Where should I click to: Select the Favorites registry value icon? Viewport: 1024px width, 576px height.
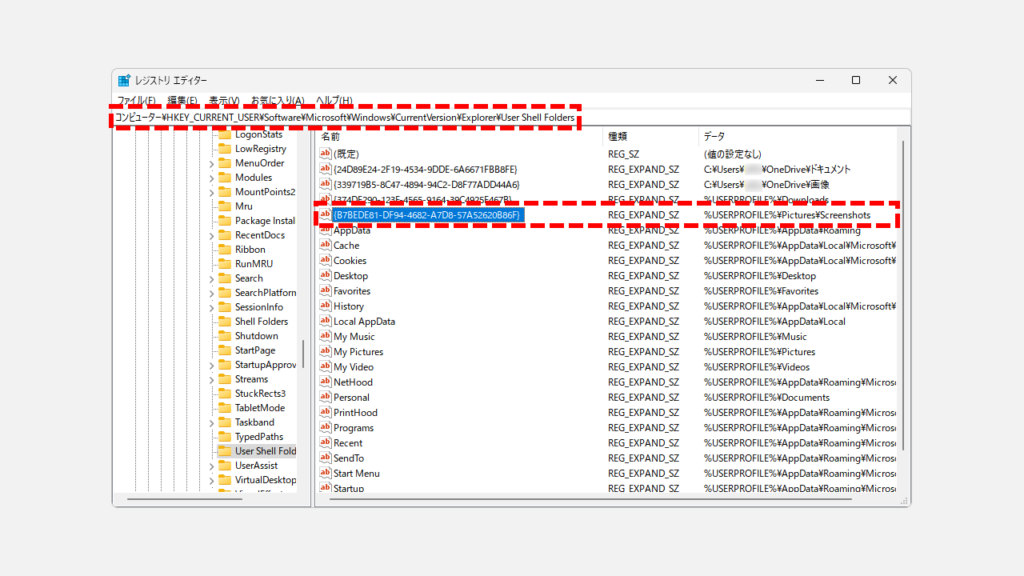pyautogui.click(x=325, y=291)
